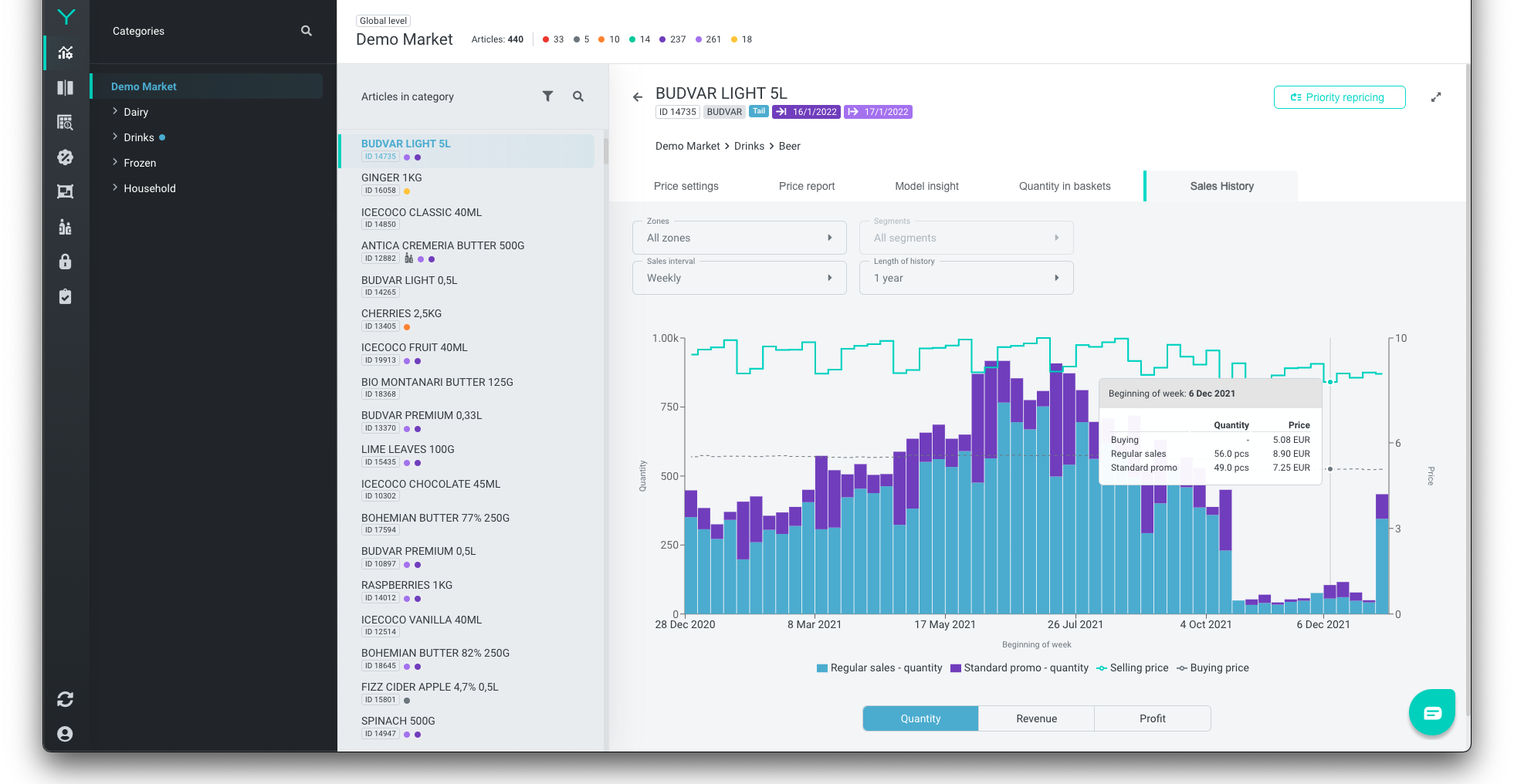Expand the Frozen category
Image resolution: width=1514 pixels, height=784 pixels.
pos(115,162)
